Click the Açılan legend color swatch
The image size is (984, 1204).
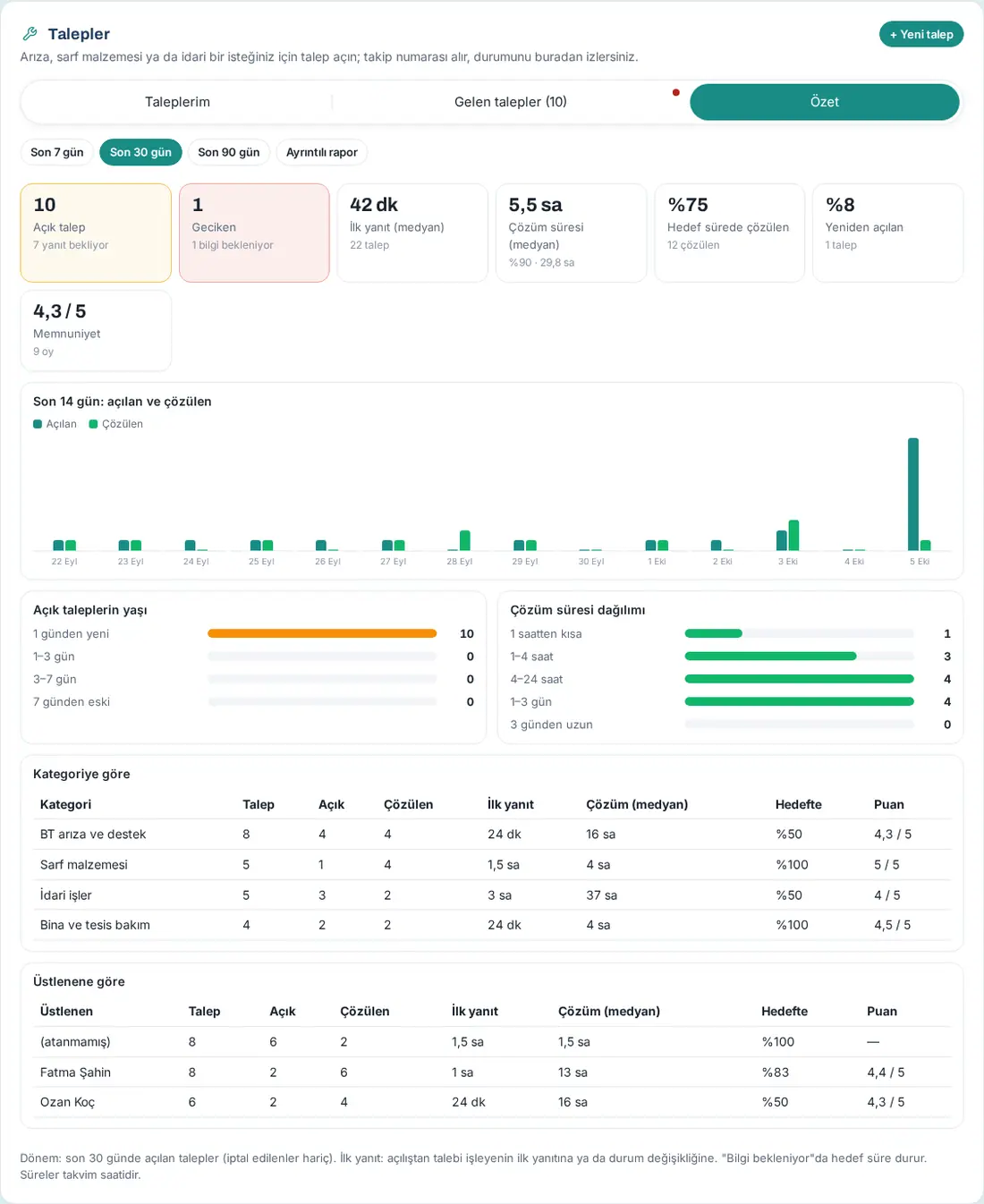tap(38, 424)
